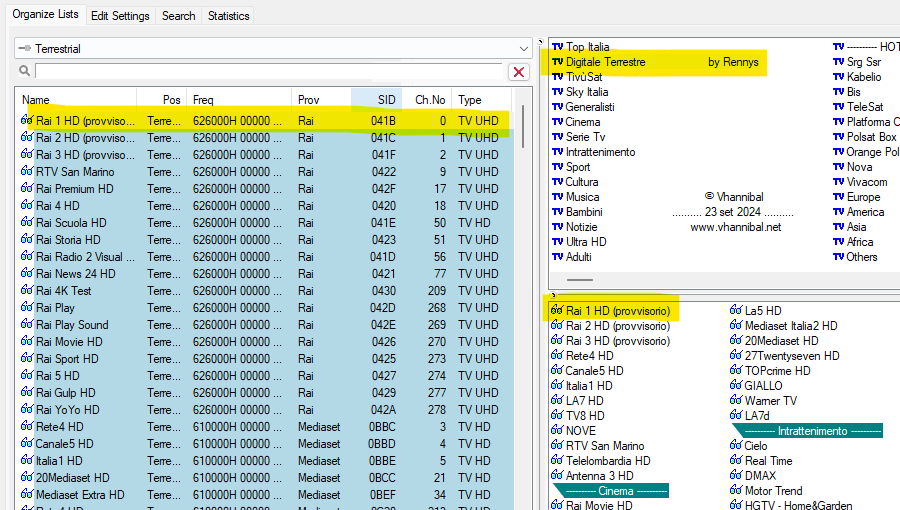Screen dimensions: 900x510
Task: Click the channel icon of Rai Scuola HD row
Action: (x=27, y=222)
